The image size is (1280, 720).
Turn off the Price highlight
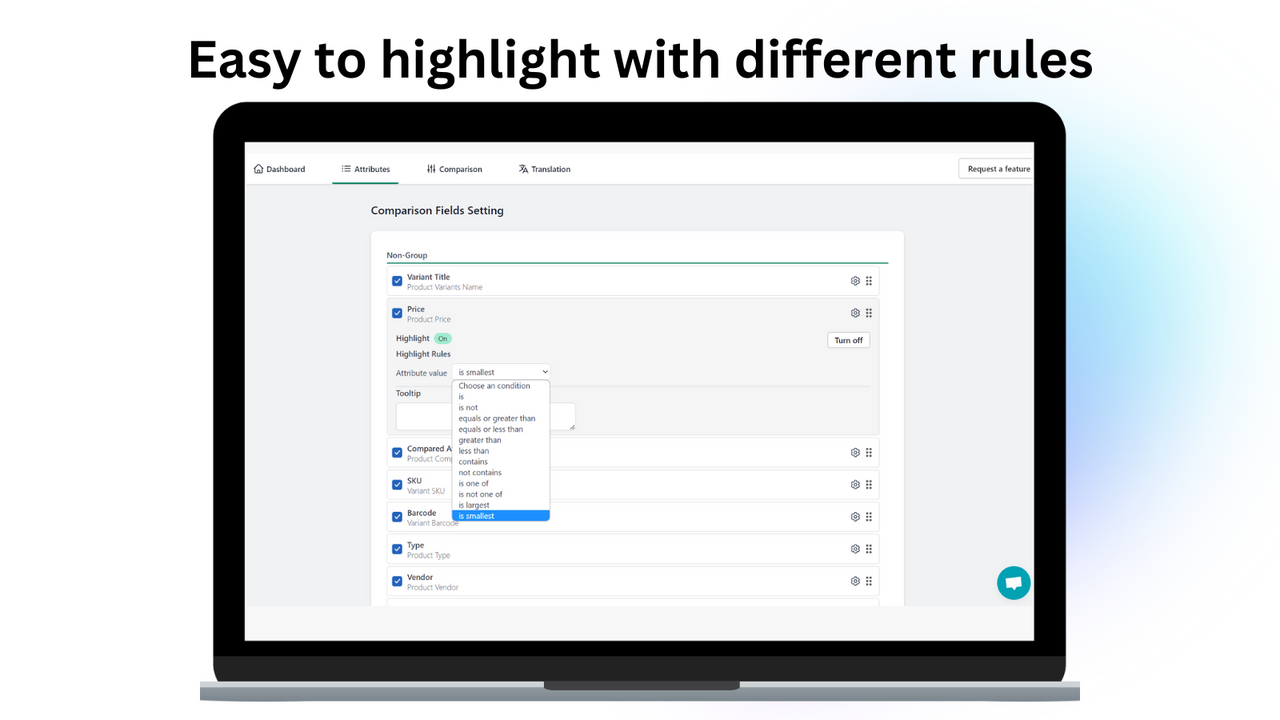click(849, 340)
